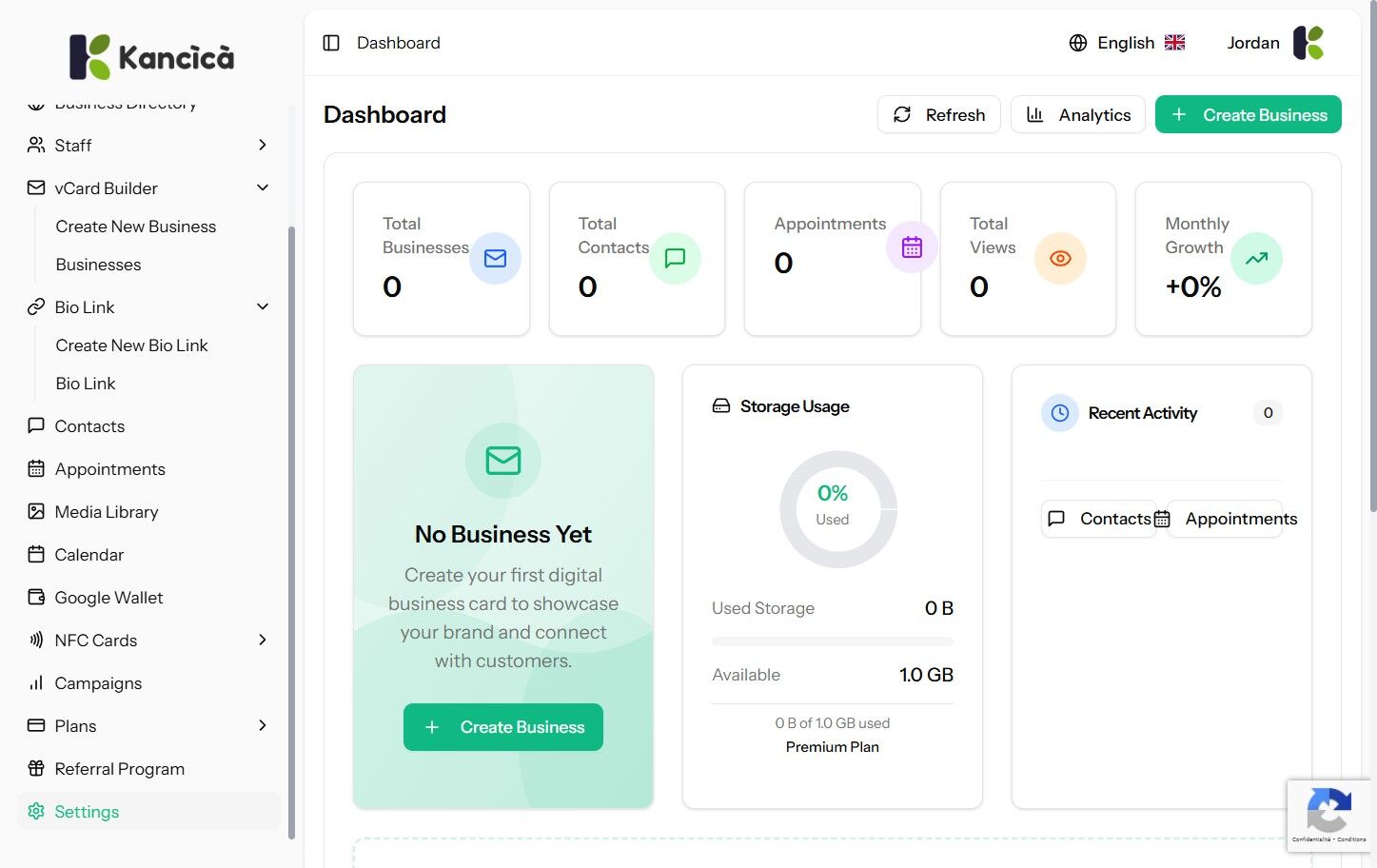The height and width of the screenshot is (868, 1377).
Task: Click Create Business in the header
Action: tap(1249, 114)
